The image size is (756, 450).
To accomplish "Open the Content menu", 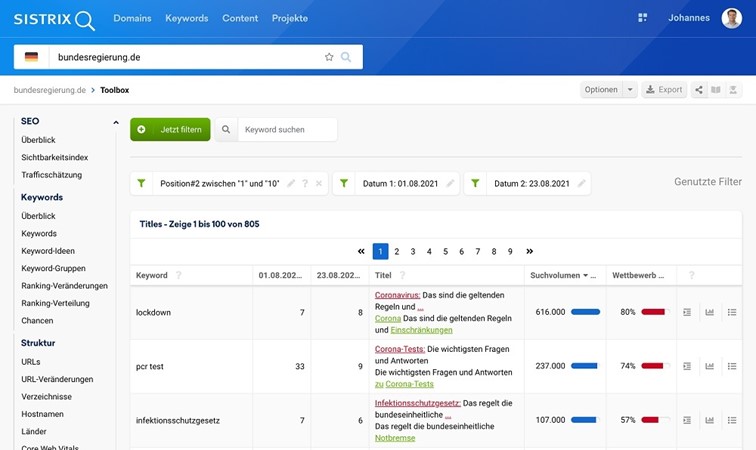I will (x=240, y=18).
